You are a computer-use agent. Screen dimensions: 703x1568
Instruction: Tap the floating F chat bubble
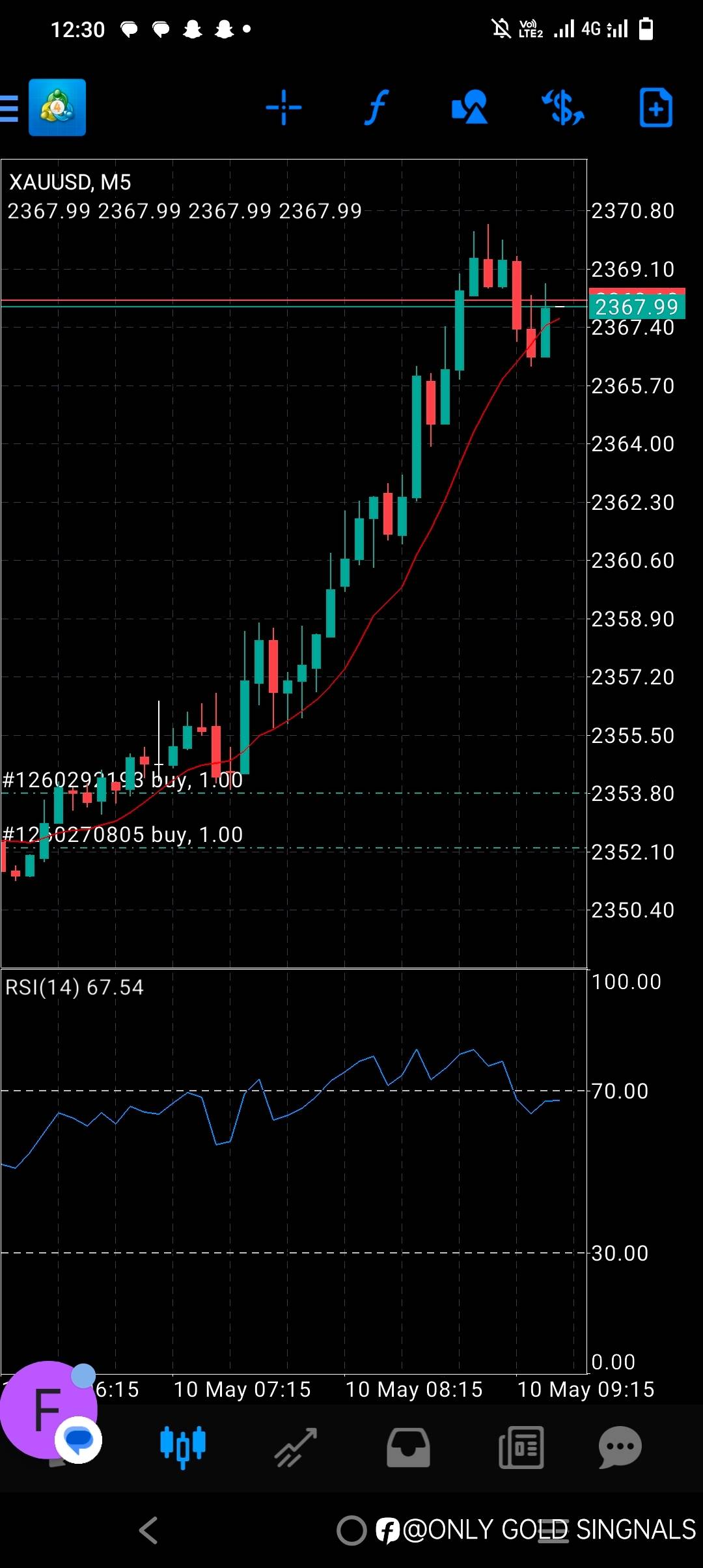(49, 1410)
